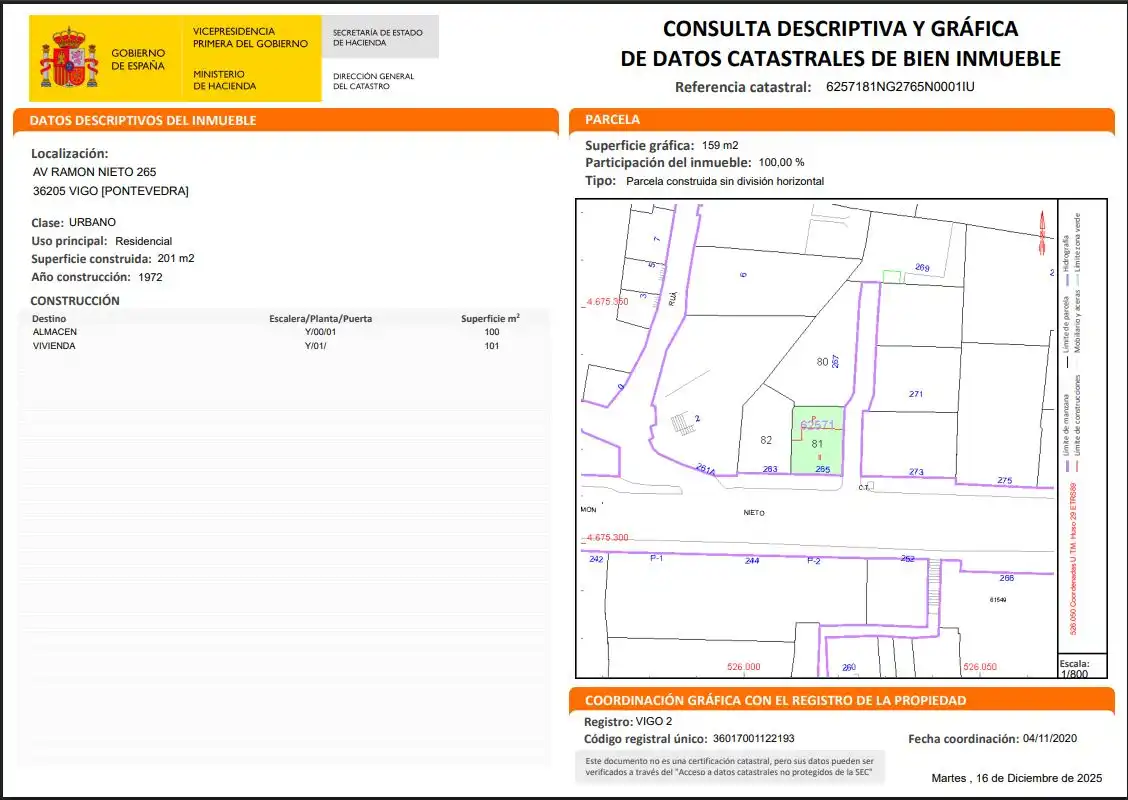Click "SECRETARÍA DE ESTADO DE HACIENDA" text

pyautogui.click(x=378, y=37)
